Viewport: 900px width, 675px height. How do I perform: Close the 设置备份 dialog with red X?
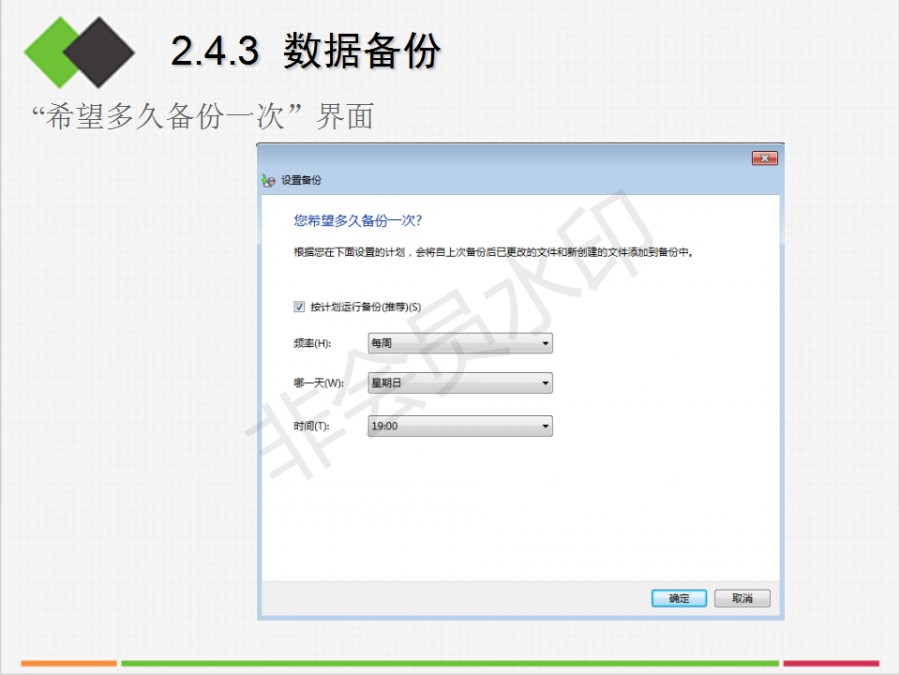pos(765,158)
